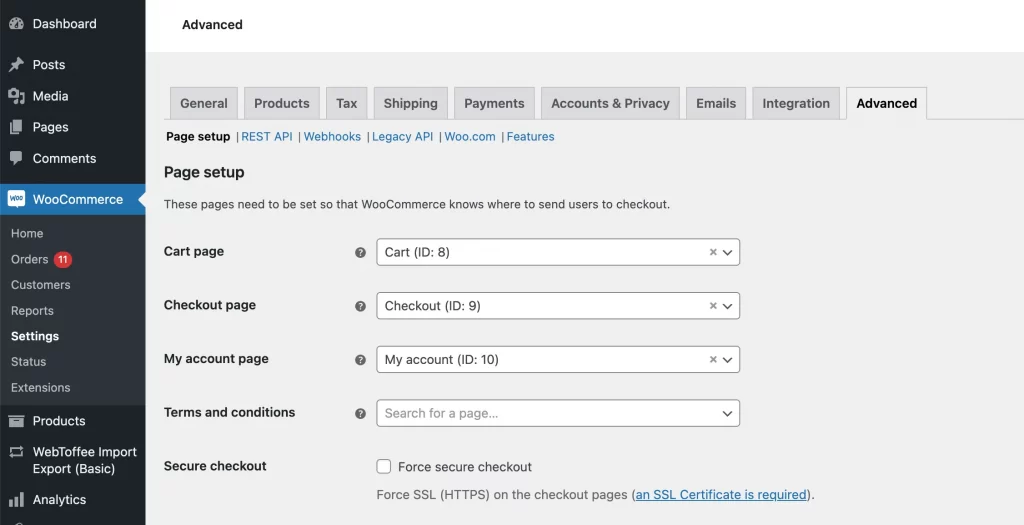Image resolution: width=1024 pixels, height=525 pixels.
Task: Open WooCommerce Customers submenu item
Action: coord(40,285)
